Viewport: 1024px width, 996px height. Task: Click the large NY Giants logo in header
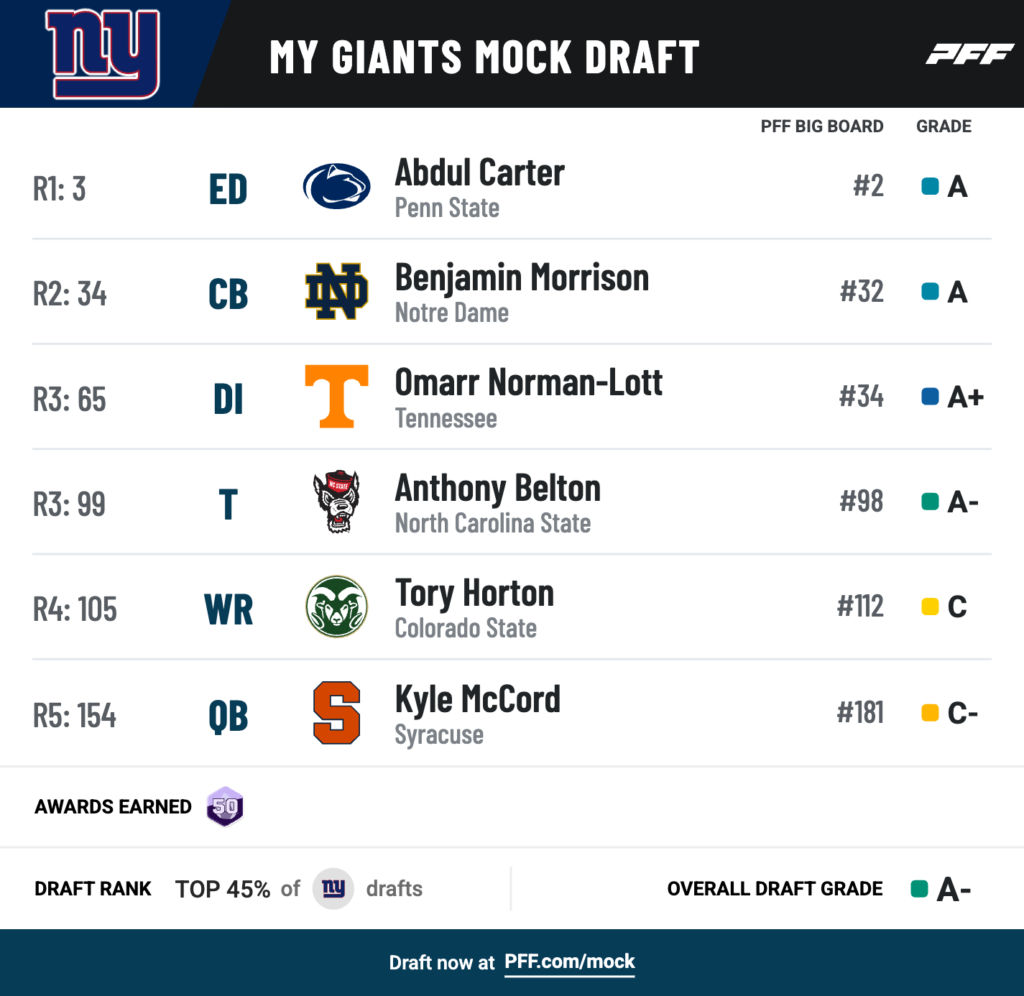click(x=103, y=54)
